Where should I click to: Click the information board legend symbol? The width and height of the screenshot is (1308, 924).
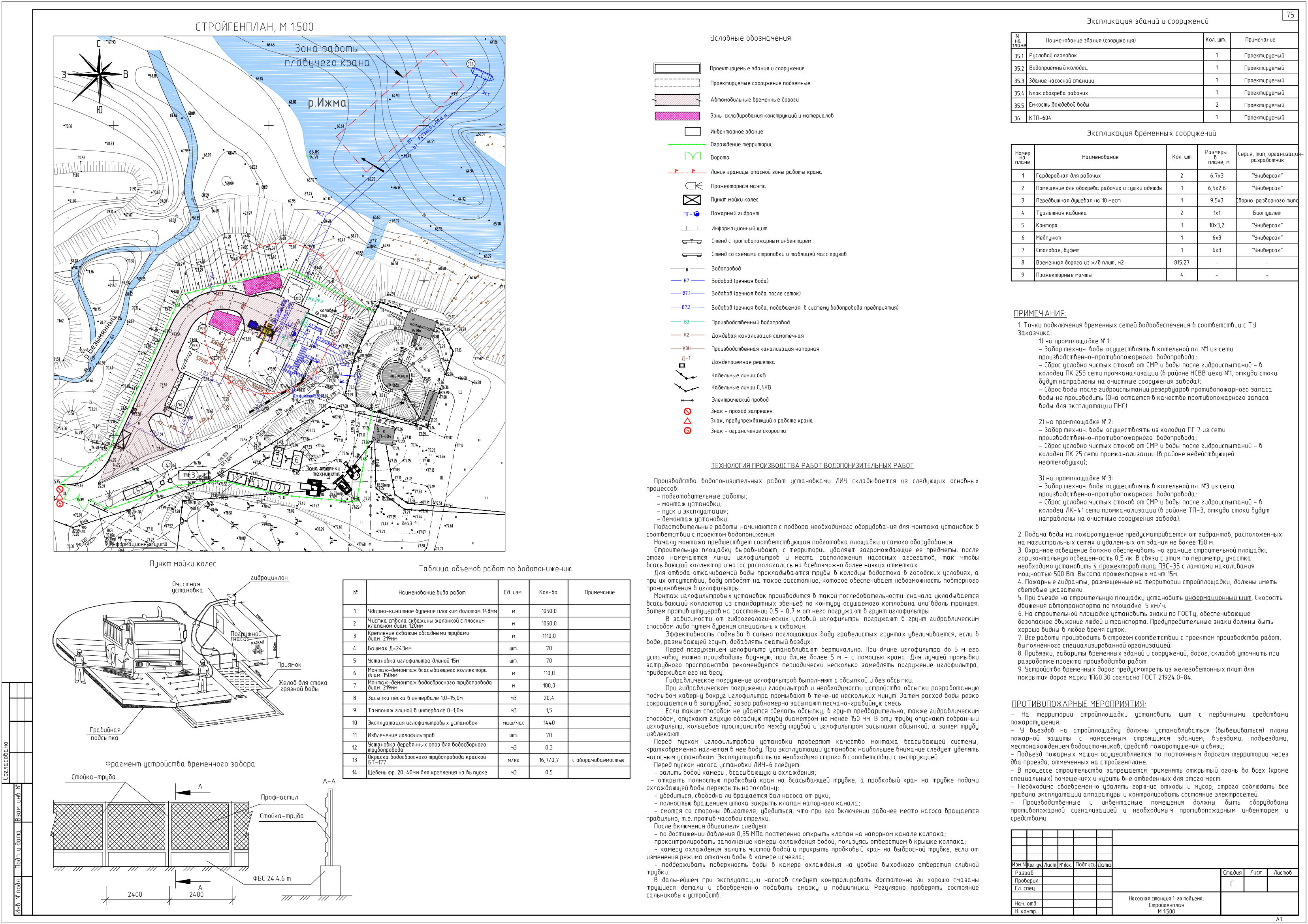click(x=692, y=228)
